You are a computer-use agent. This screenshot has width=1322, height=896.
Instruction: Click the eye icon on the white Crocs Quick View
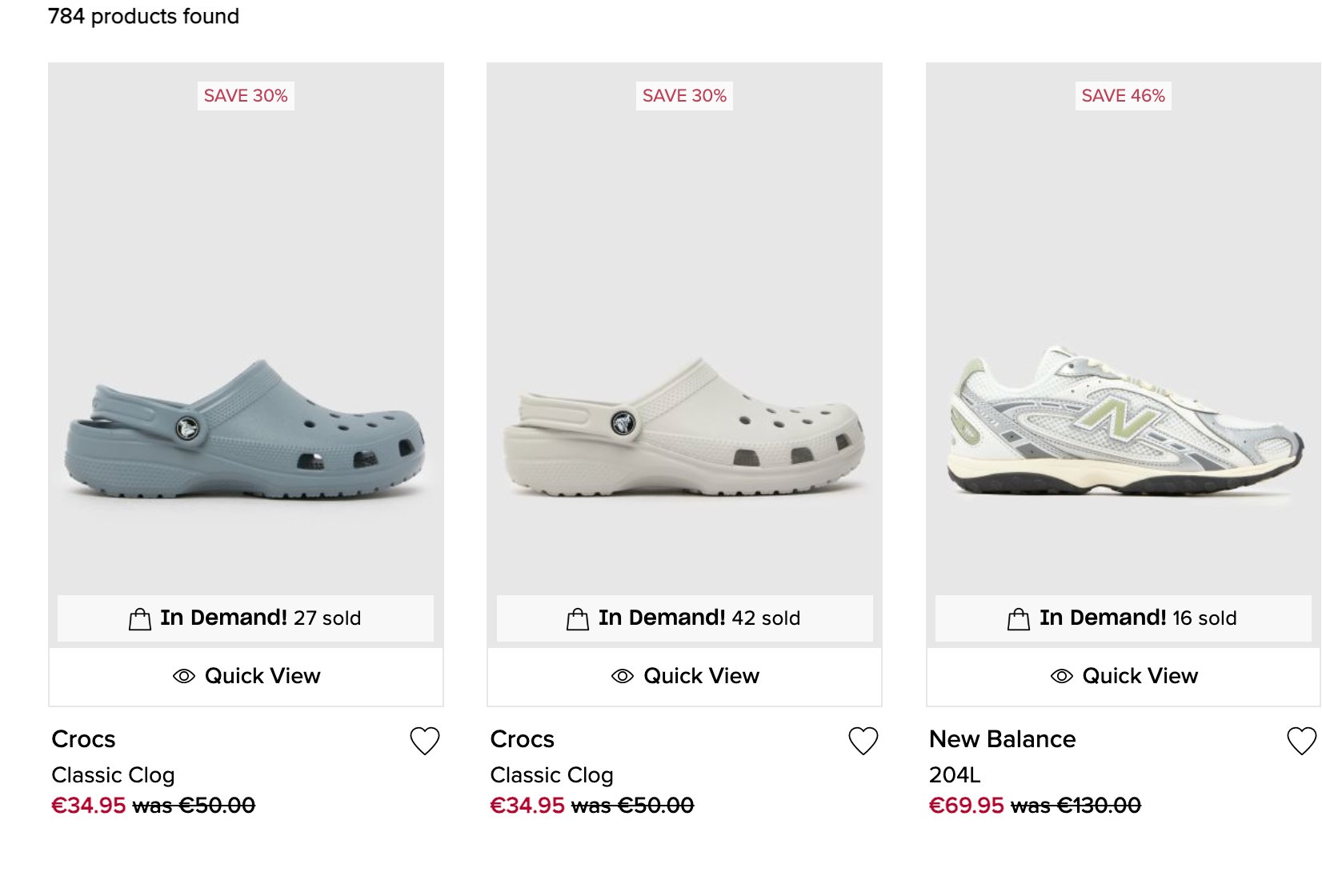pyautogui.click(x=623, y=676)
